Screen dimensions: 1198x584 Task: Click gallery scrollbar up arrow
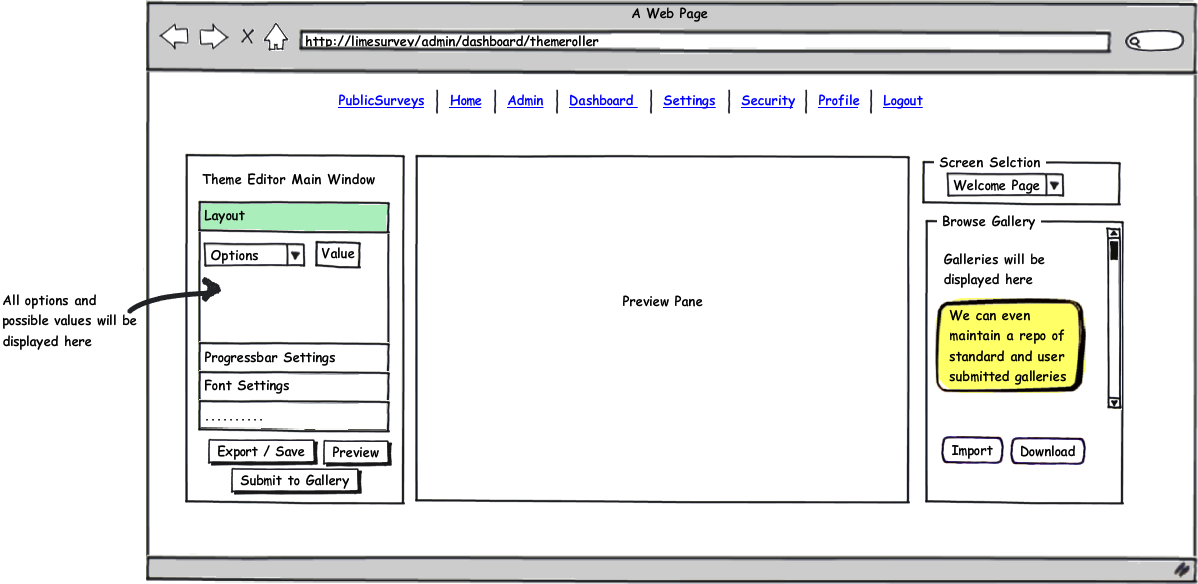click(1113, 234)
